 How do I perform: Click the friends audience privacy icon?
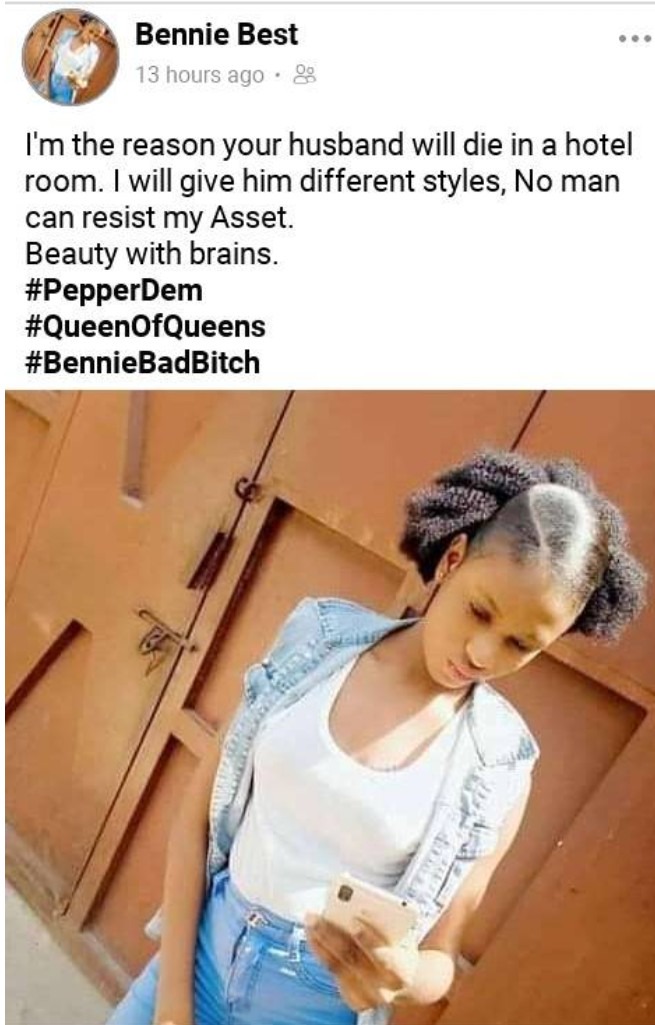point(304,75)
